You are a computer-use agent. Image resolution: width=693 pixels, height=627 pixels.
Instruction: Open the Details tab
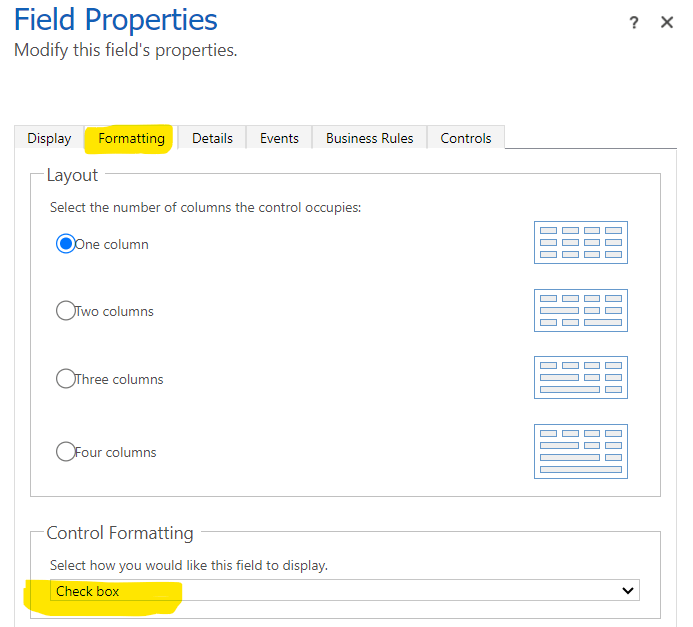[x=212, y=138]
